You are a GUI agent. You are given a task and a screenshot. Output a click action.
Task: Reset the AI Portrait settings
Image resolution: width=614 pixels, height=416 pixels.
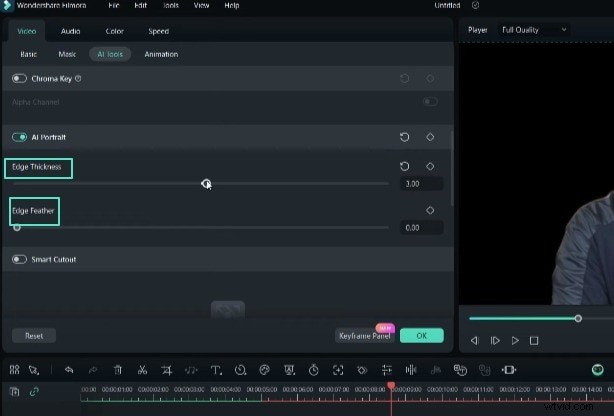(405, 137)
